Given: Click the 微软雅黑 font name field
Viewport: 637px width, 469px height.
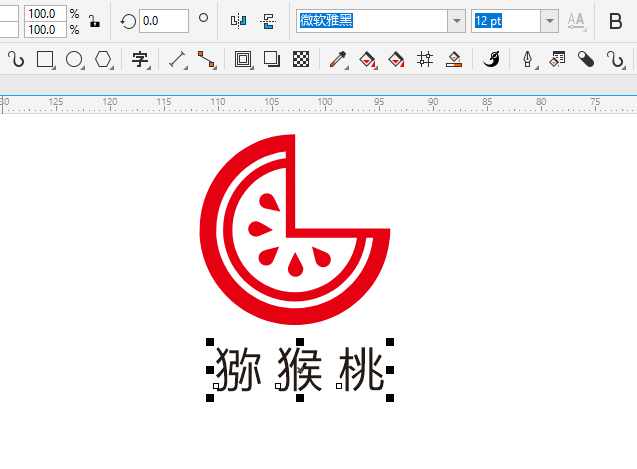Looking at the screenshot, I should tap(372, 21).
